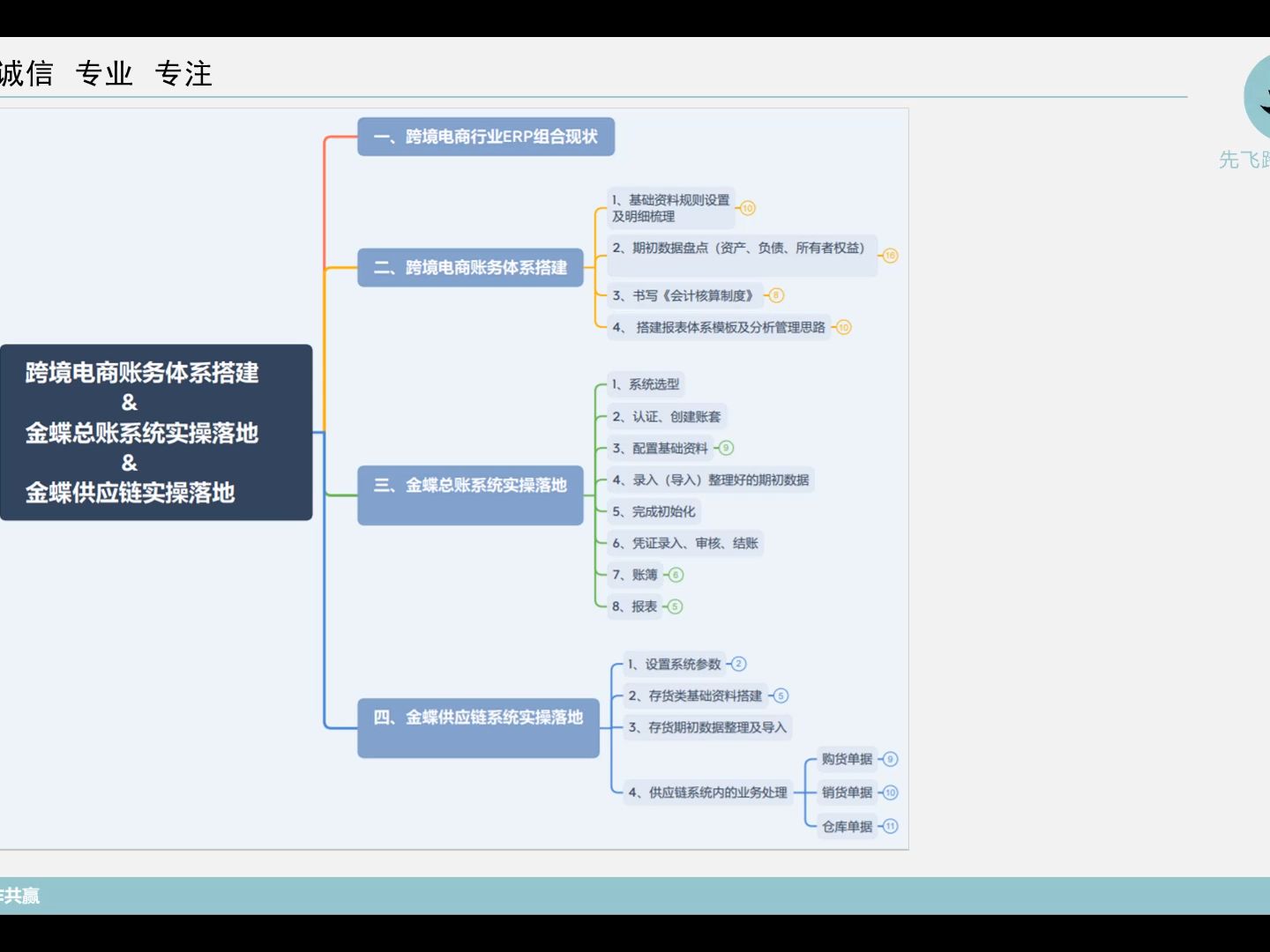Viewport: 1270px width, 952px height.
Task: Click node 4、供应链系统内的业务处理
Action: (x=707, y=792)
